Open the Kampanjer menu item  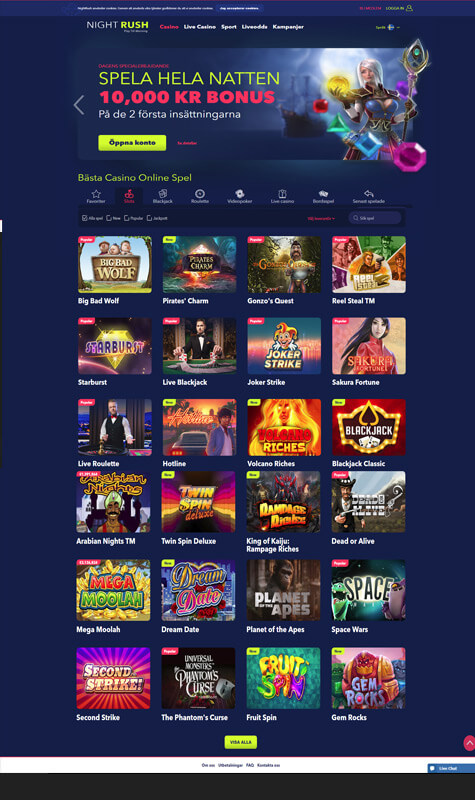(288, 27)
